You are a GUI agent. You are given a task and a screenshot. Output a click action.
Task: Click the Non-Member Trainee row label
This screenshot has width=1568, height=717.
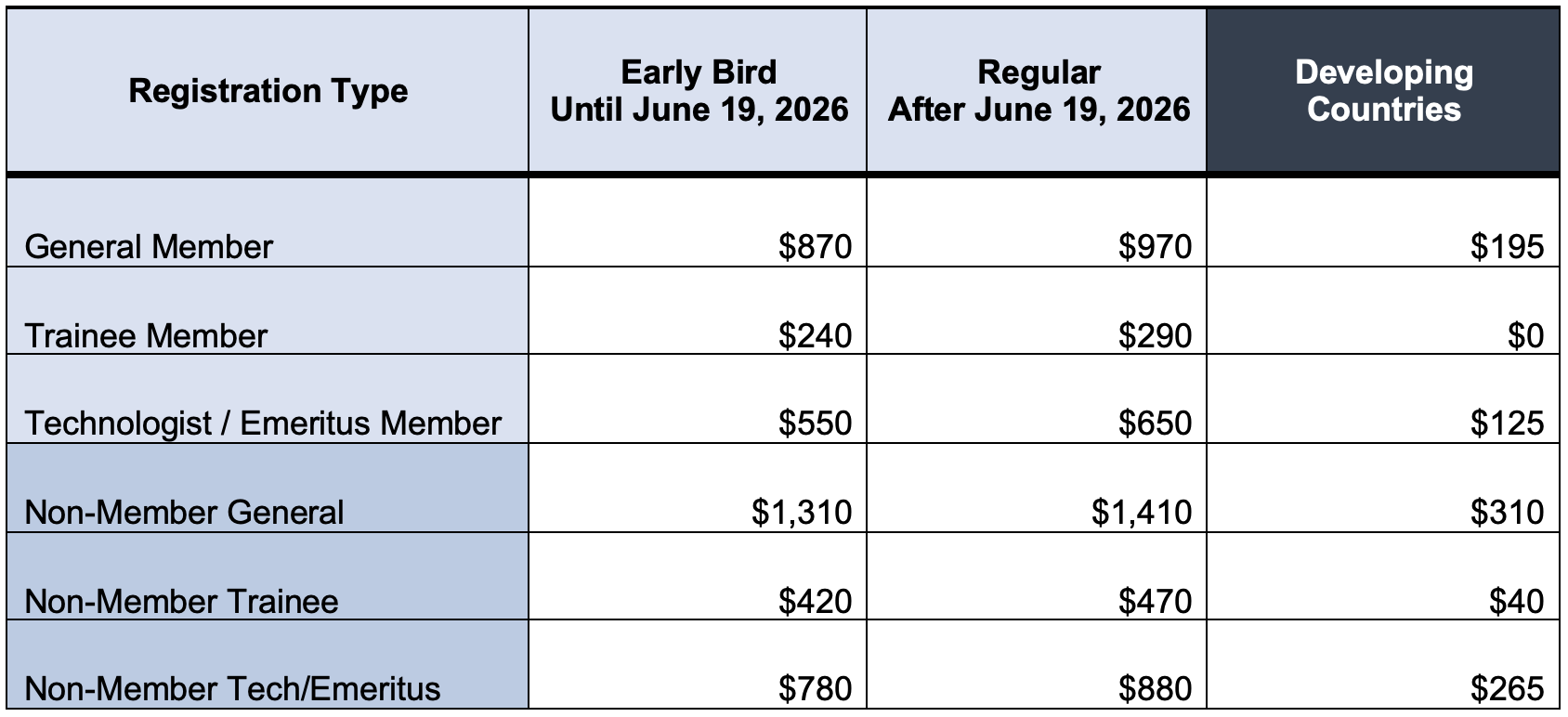tap(181, 601)
